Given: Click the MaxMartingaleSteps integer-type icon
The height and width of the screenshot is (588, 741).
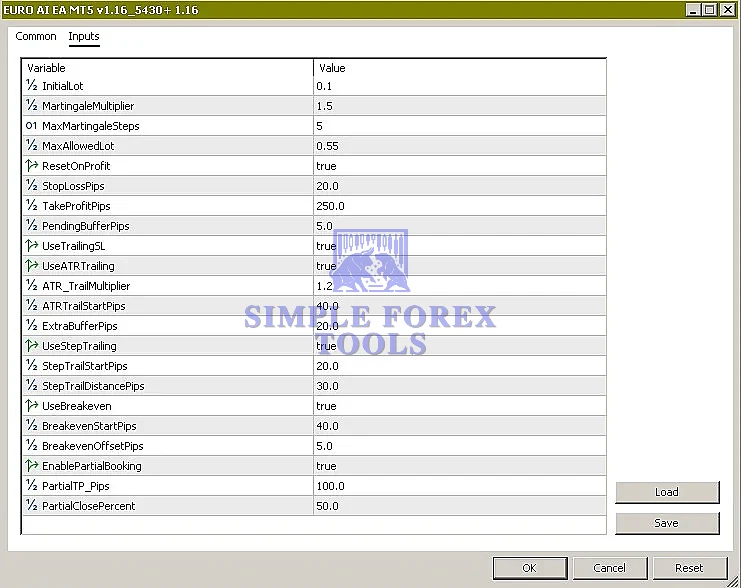Looking at the screenshot, I should tap(31, 126).
